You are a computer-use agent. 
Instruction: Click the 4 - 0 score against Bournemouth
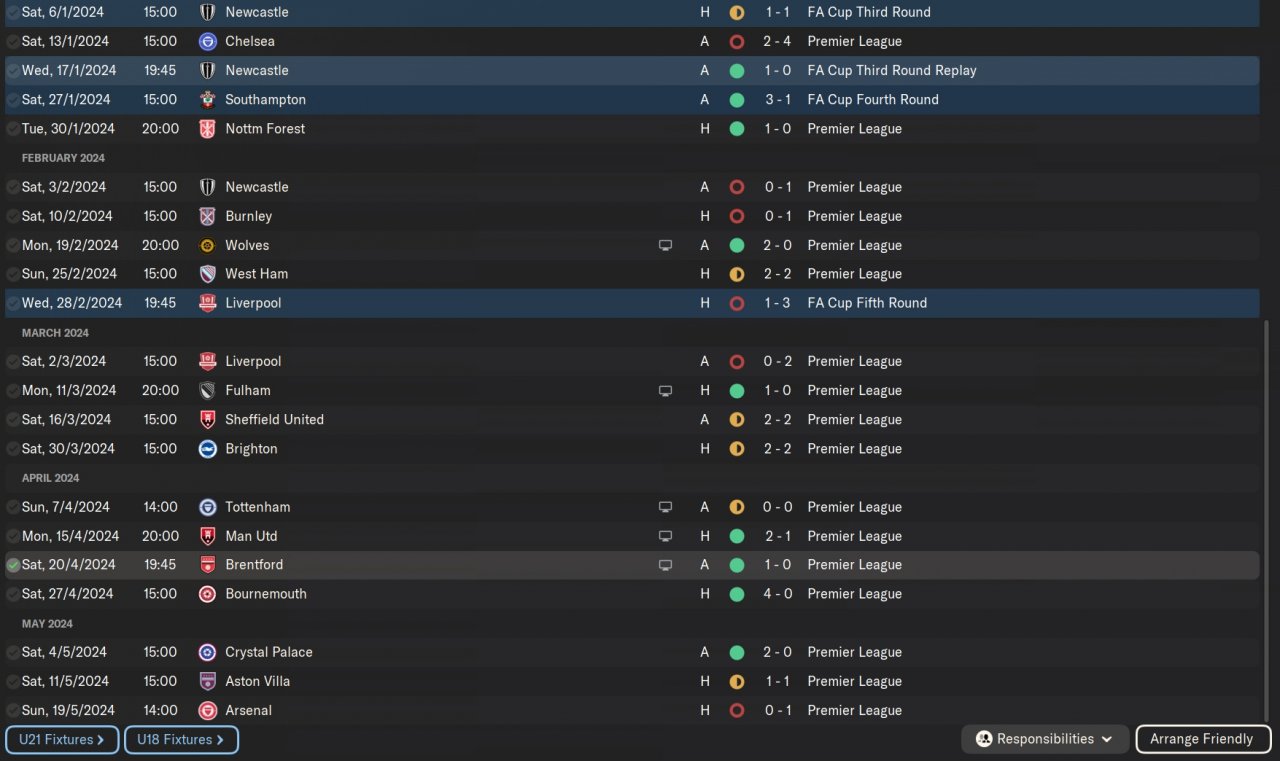[x=778, y=594]
